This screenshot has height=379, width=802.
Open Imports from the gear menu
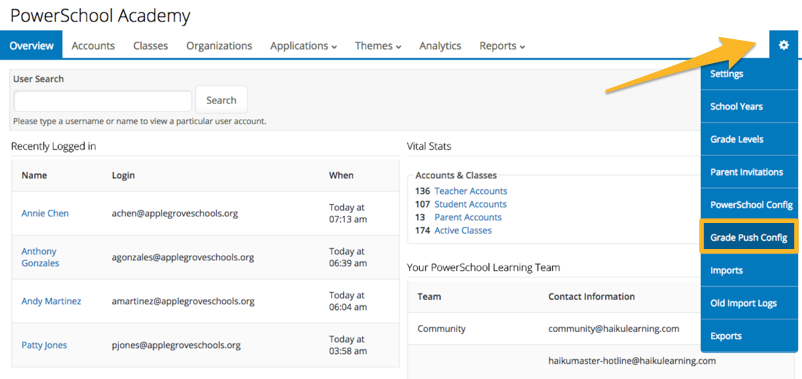tap(749, 270)
